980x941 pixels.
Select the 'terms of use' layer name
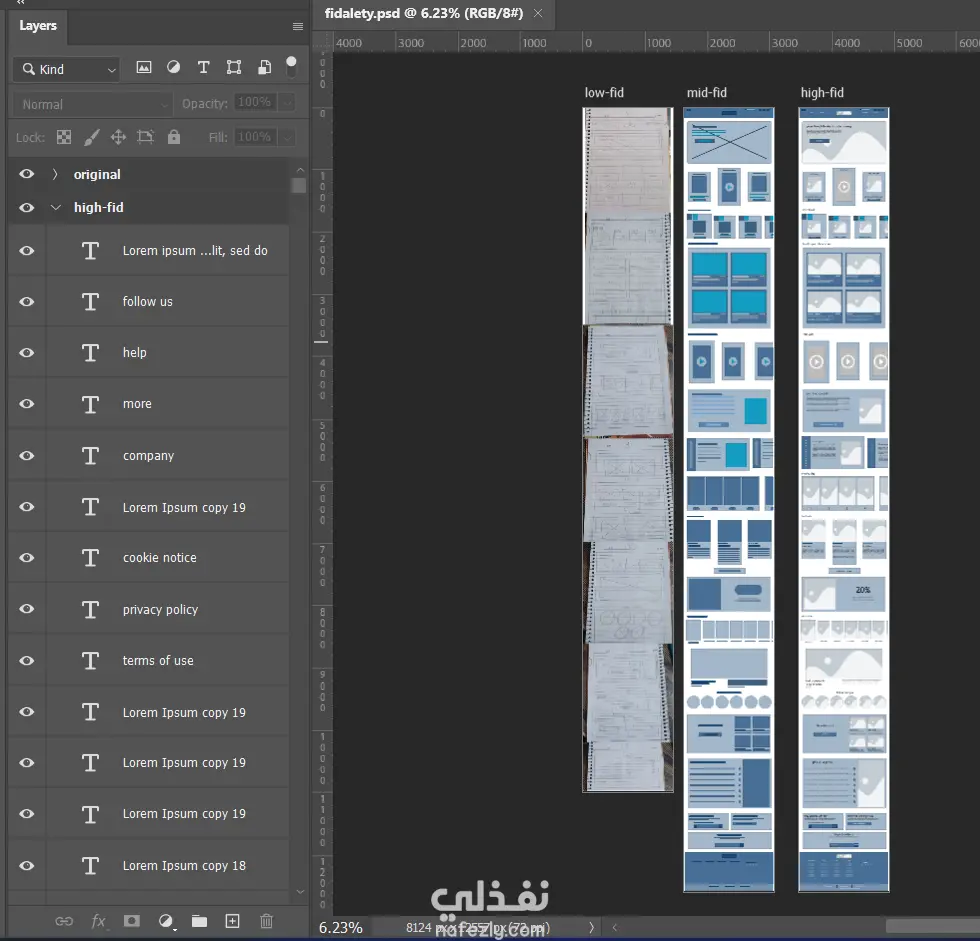[158, 660]
